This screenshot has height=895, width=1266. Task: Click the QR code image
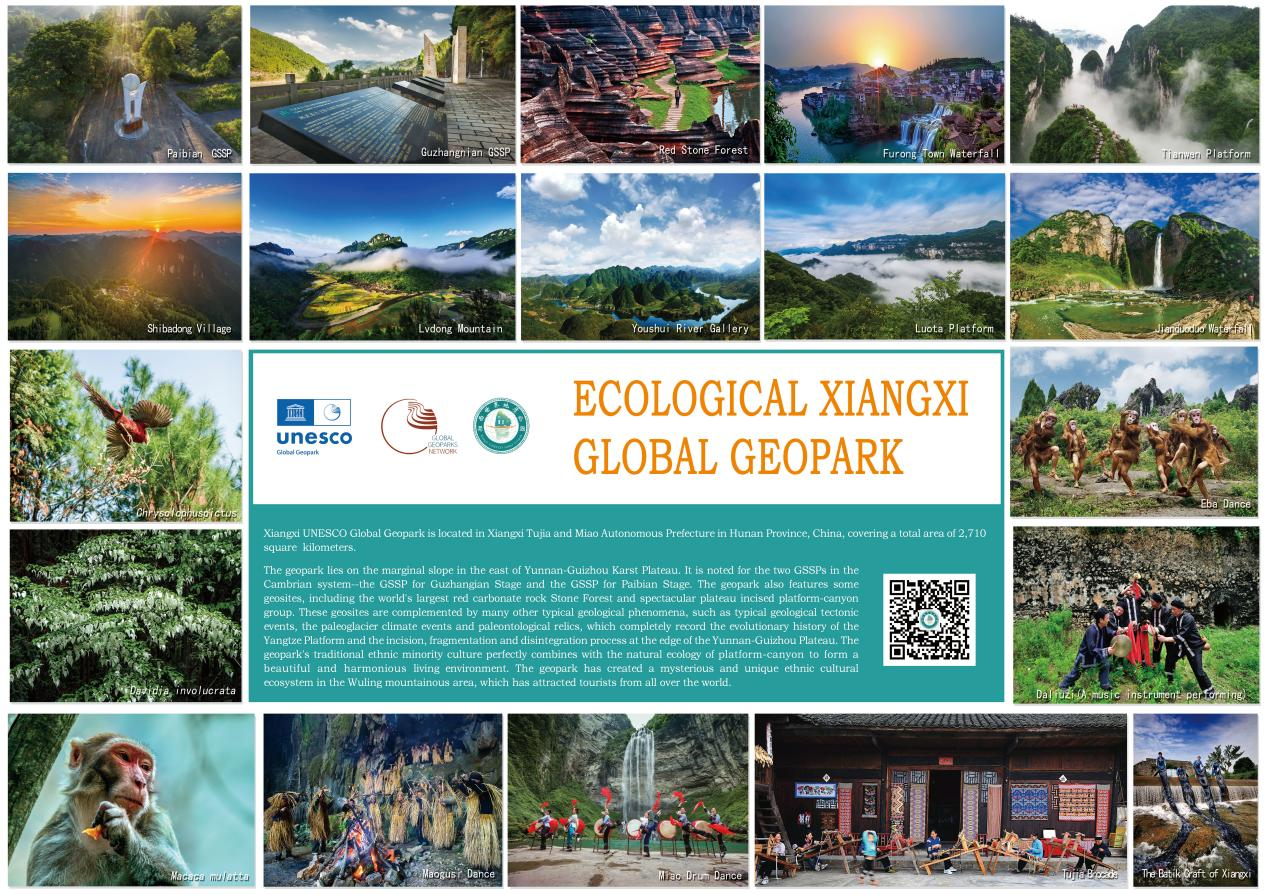tap(929, 619)
